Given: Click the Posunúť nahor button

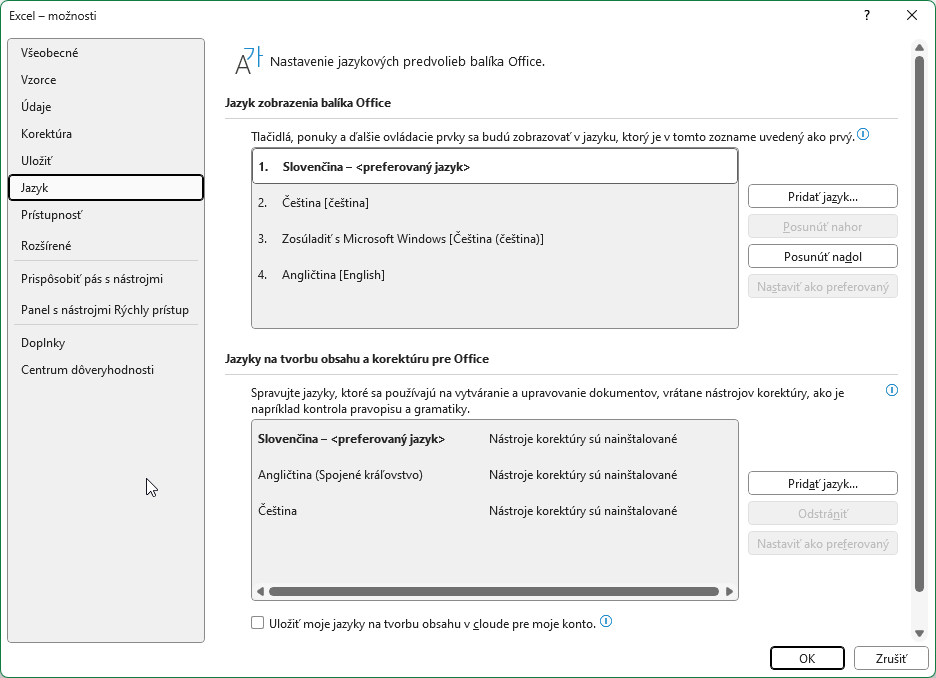Looking at the screenshot, I should (823, 227).
